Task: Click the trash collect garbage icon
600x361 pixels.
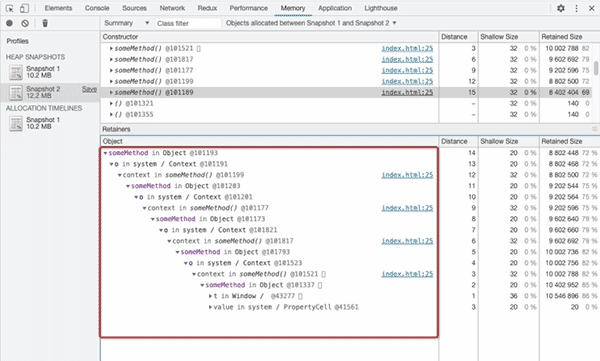Action: (x=45, y=23)
